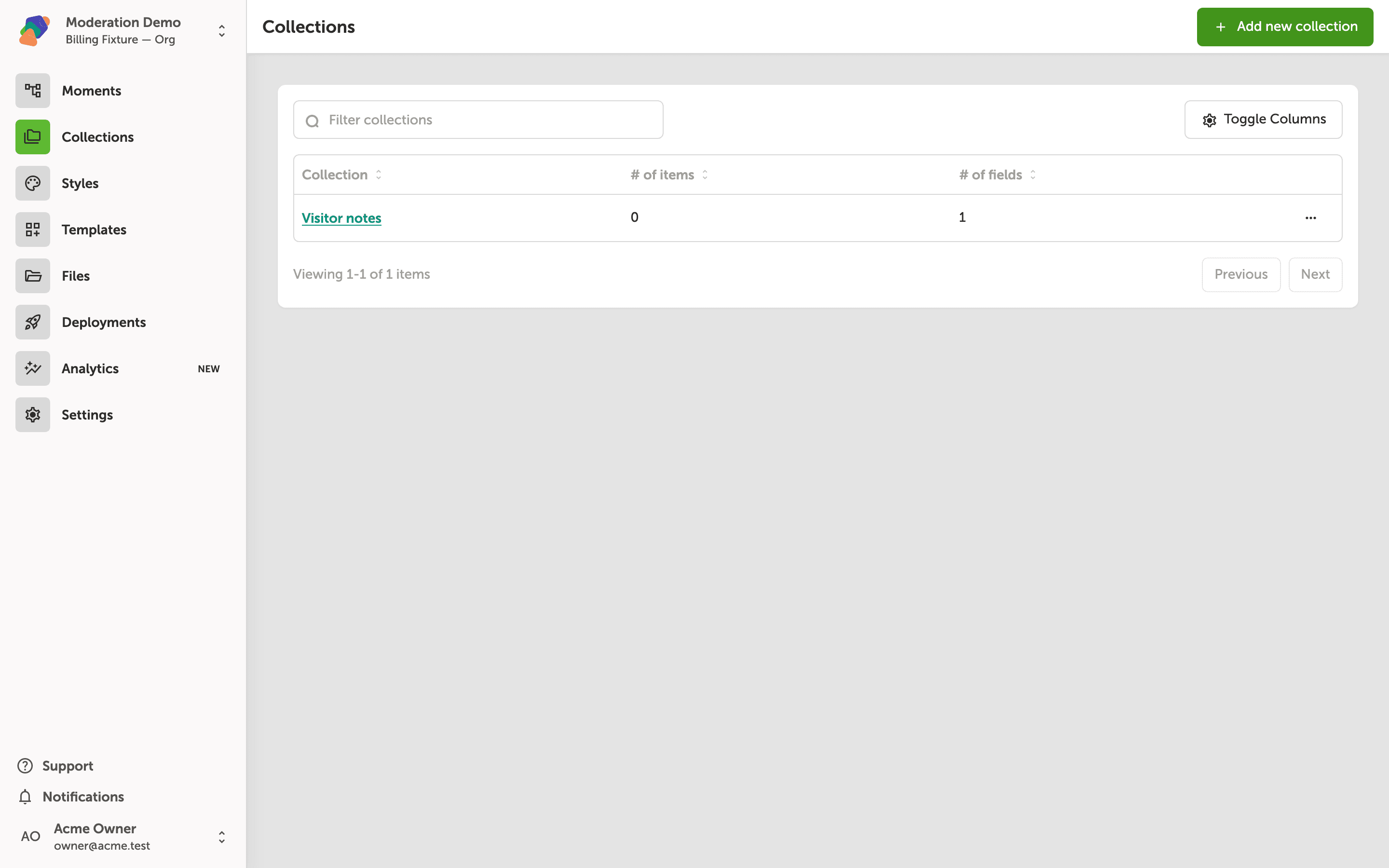This screenshot has height=868, width=1389.
Task: Click the Support question mark icon
Action: click(x=25, y=766)
